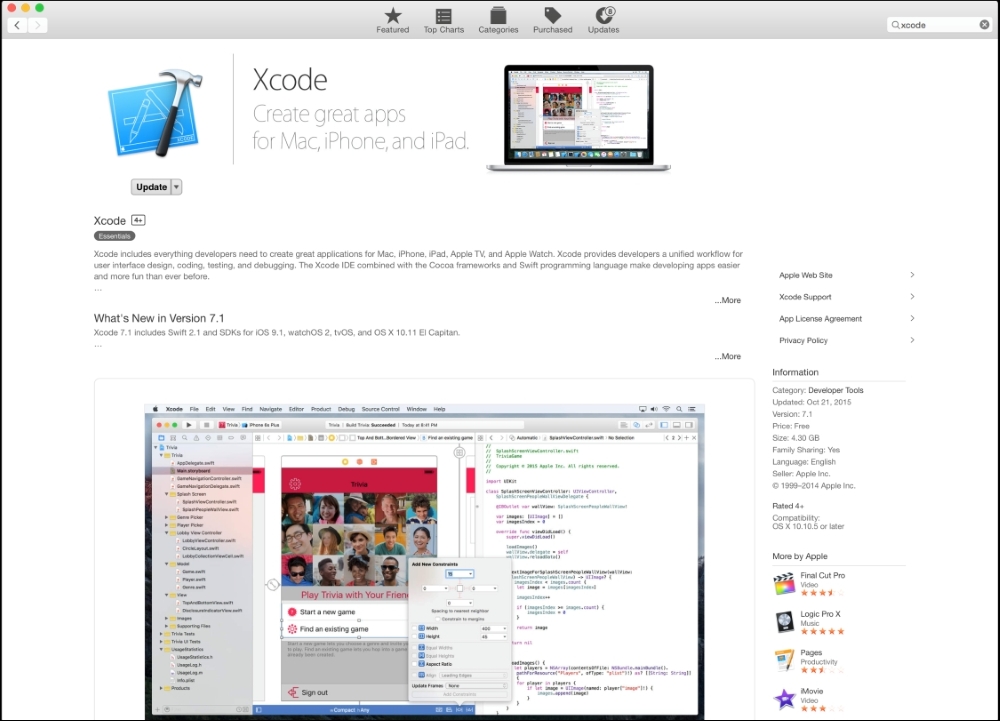The image size is (1000, 721).
Task: Click chevron next to Xcode Support
Action: pos(912,296)
